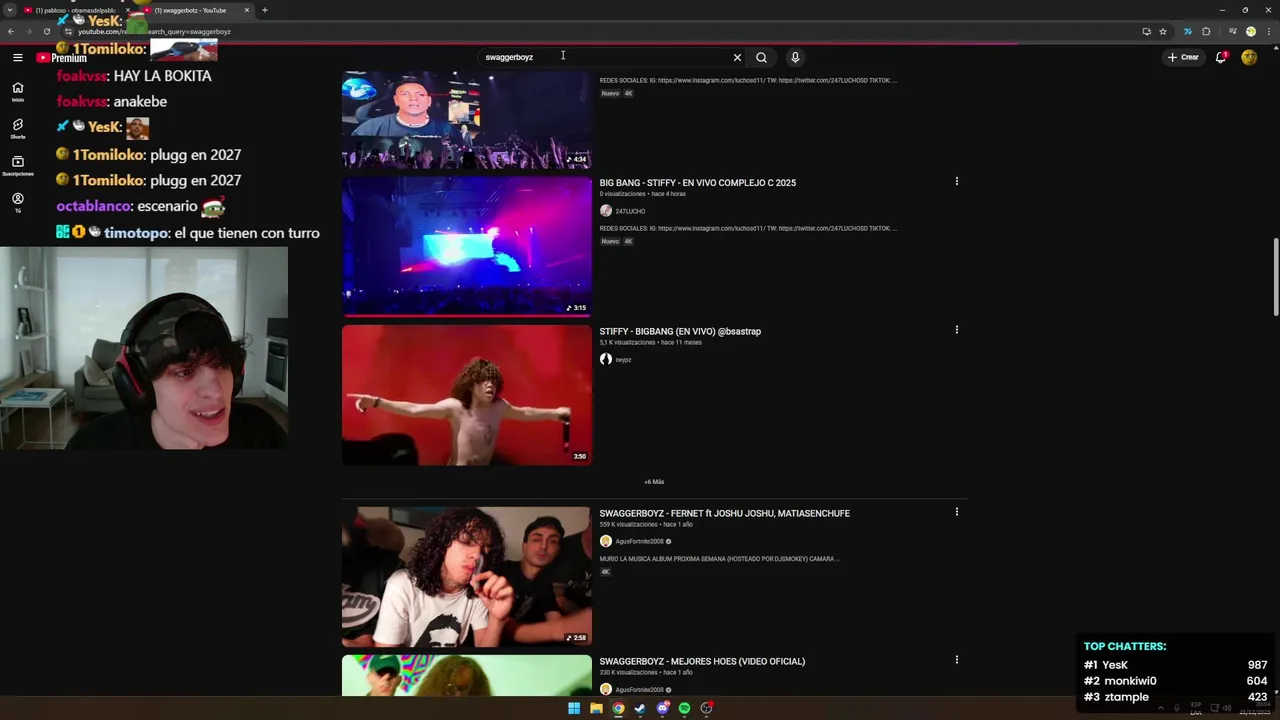Open Spotify from the taskbar
The height and width of the screenshot is (720, 1280).
pos(684,708)
